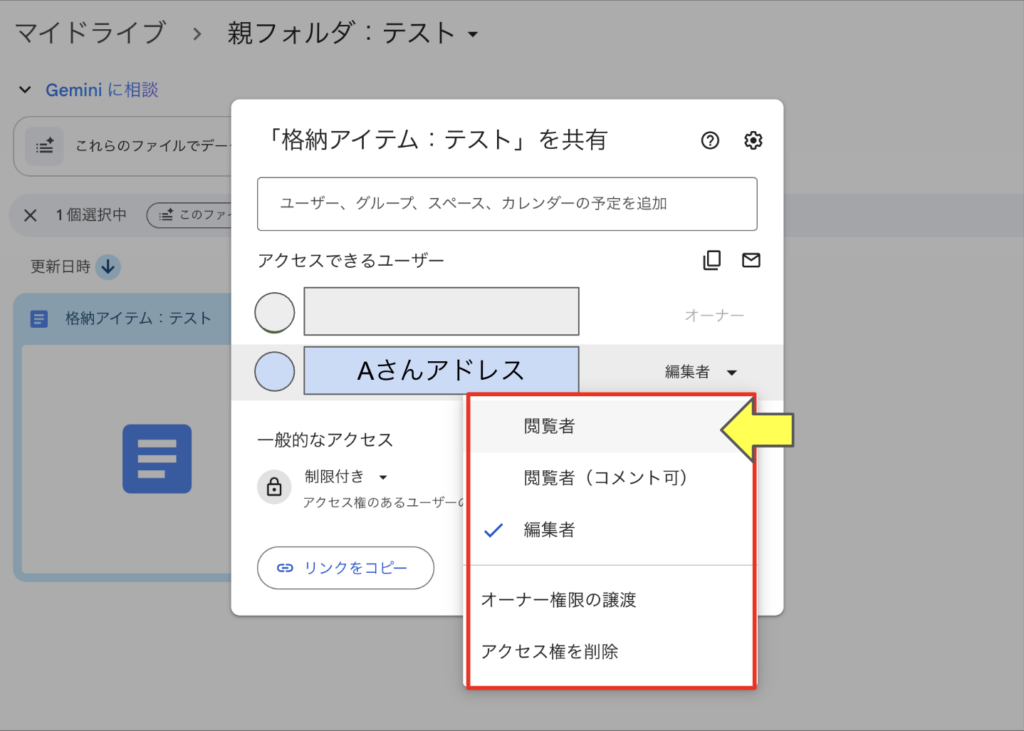1024x731 pixels.
Task: Collapse the Gemini に相談 section
Action: 25,90
